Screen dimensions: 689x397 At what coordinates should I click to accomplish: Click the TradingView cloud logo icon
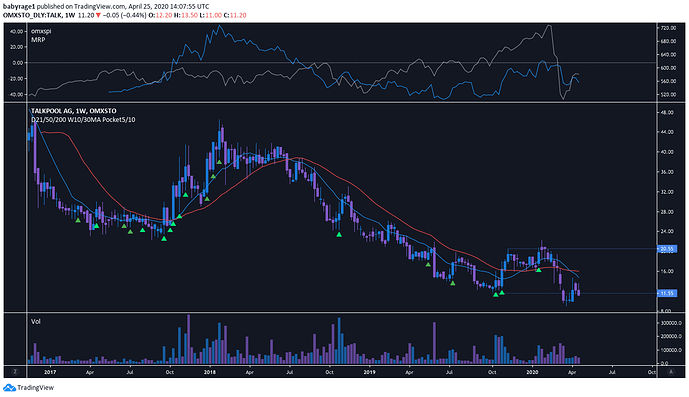9,388
